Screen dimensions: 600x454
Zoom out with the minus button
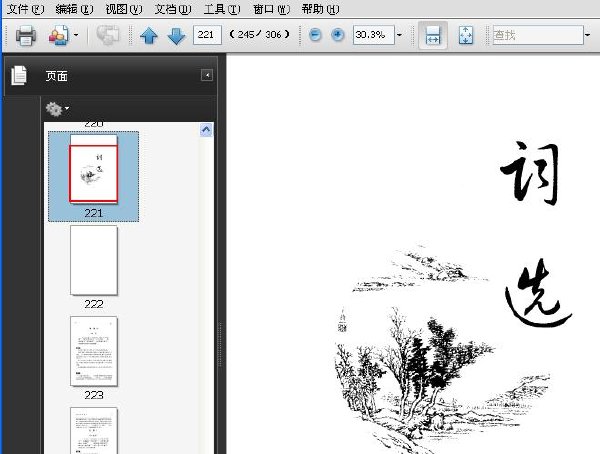tap(315, 35)
